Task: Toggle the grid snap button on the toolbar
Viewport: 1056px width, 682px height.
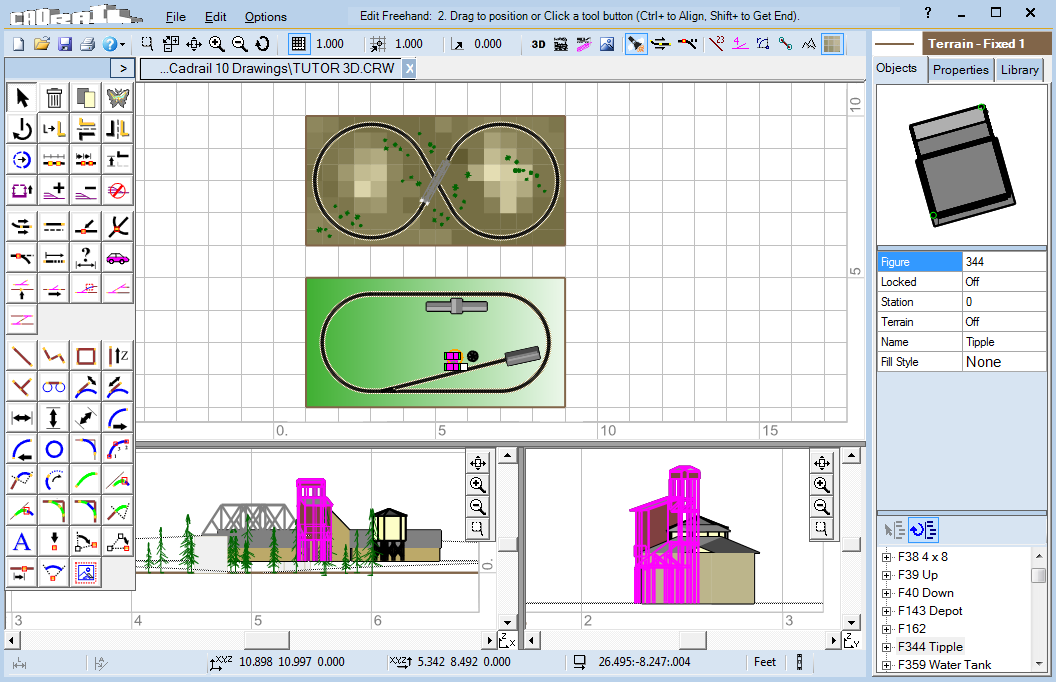Action: [298, 43]
